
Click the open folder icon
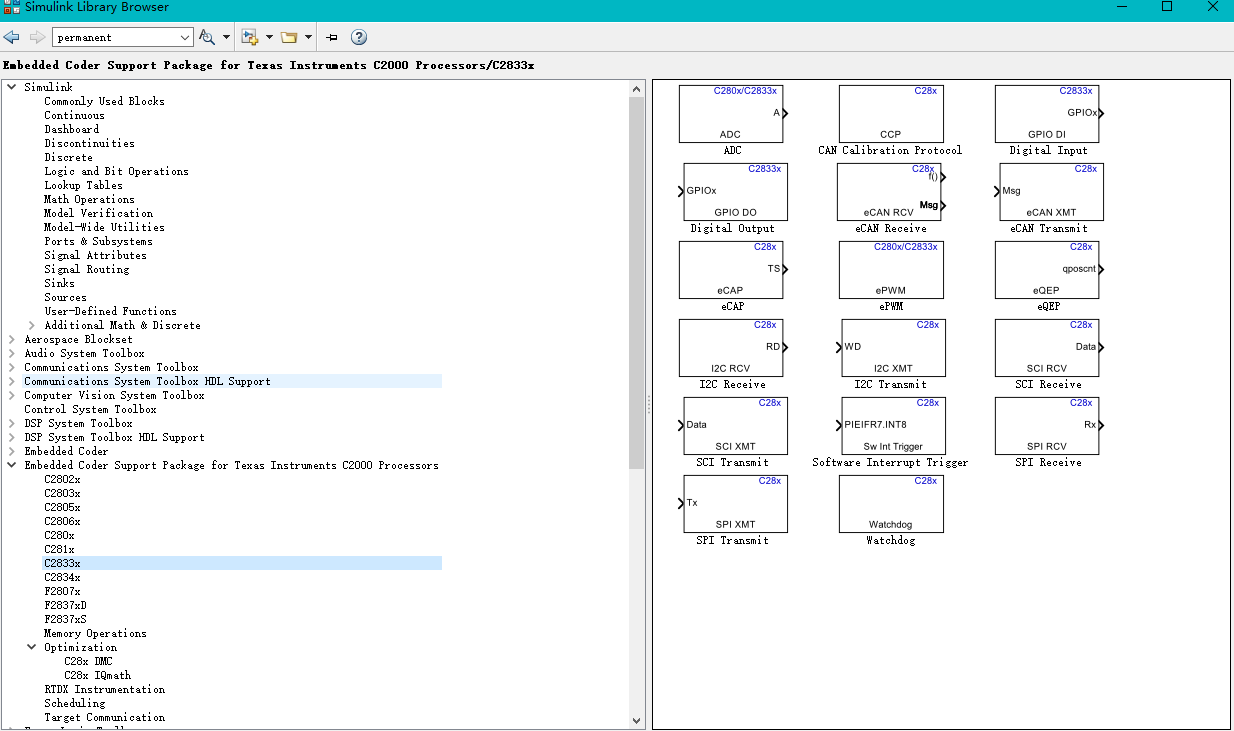pos(289,37)
